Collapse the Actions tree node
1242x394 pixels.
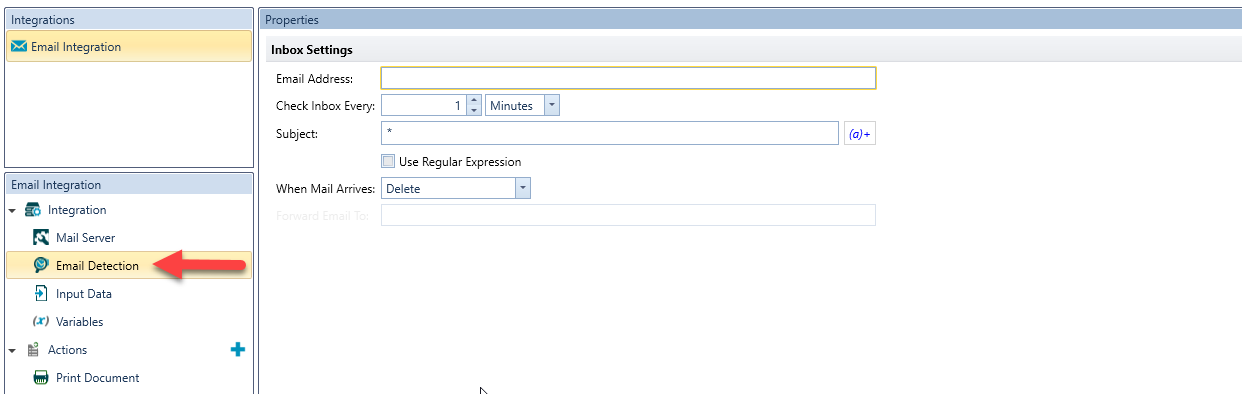pos(12,351)
